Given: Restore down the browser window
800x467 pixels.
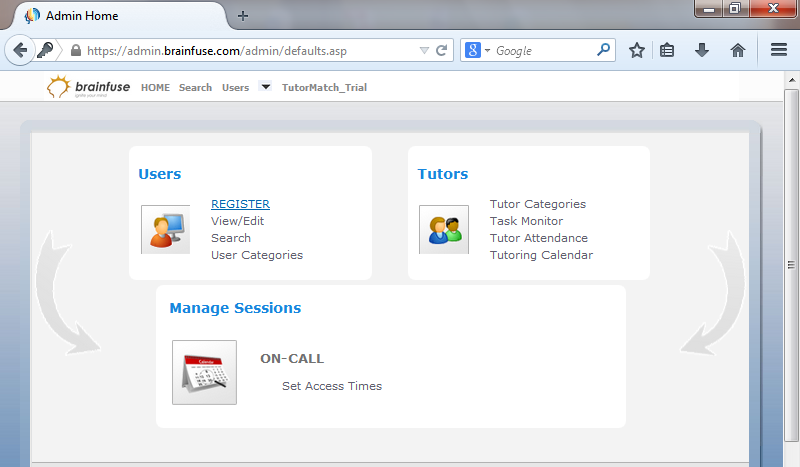Looking at the screenshot, I should [735, 9].
